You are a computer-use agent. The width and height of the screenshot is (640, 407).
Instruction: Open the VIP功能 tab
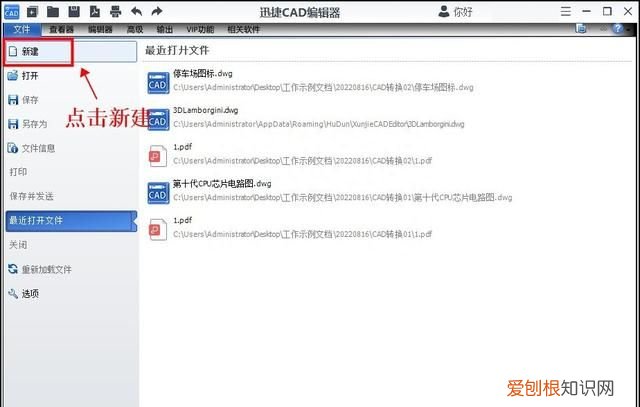200,29
